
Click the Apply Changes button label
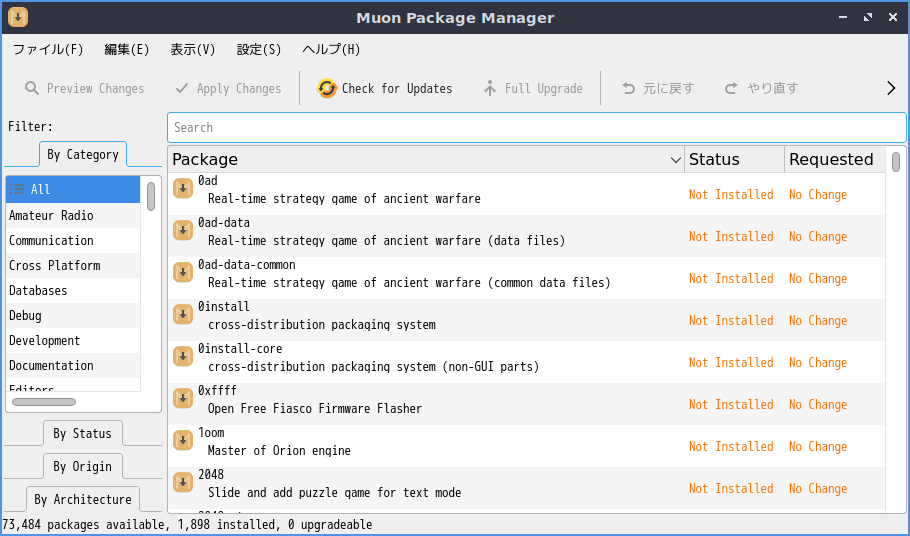click(x=239, y=88)
